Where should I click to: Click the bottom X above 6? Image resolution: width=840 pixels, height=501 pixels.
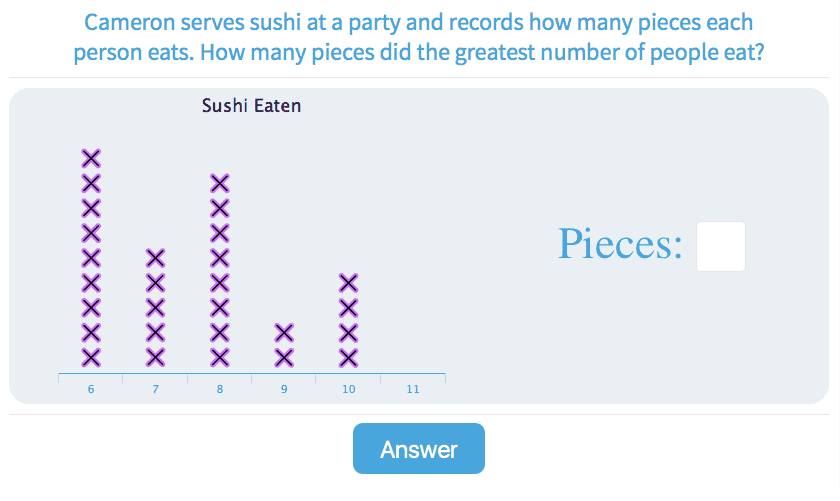coord(91,357)
